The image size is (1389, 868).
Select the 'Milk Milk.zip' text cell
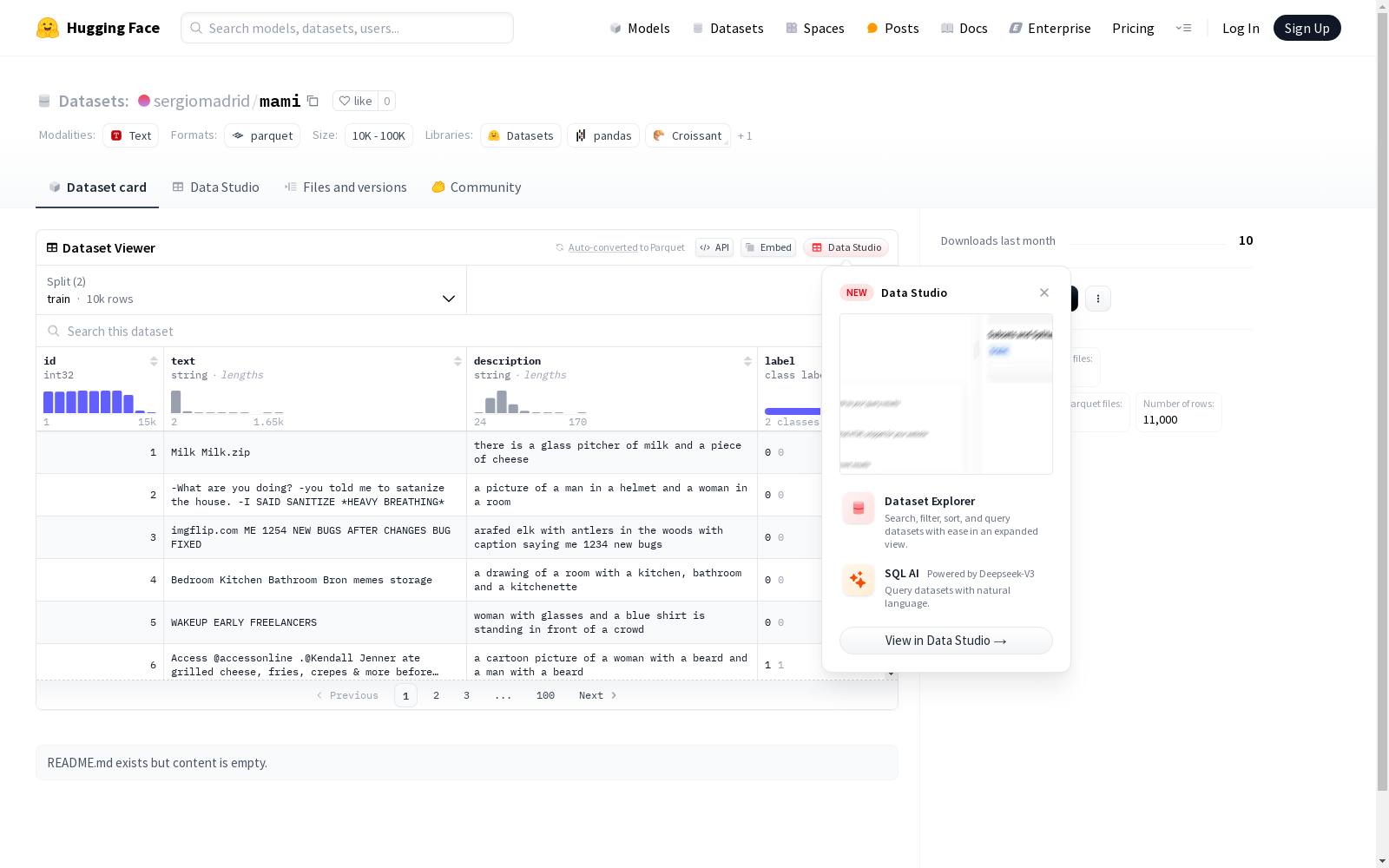(x=315, y=452)
